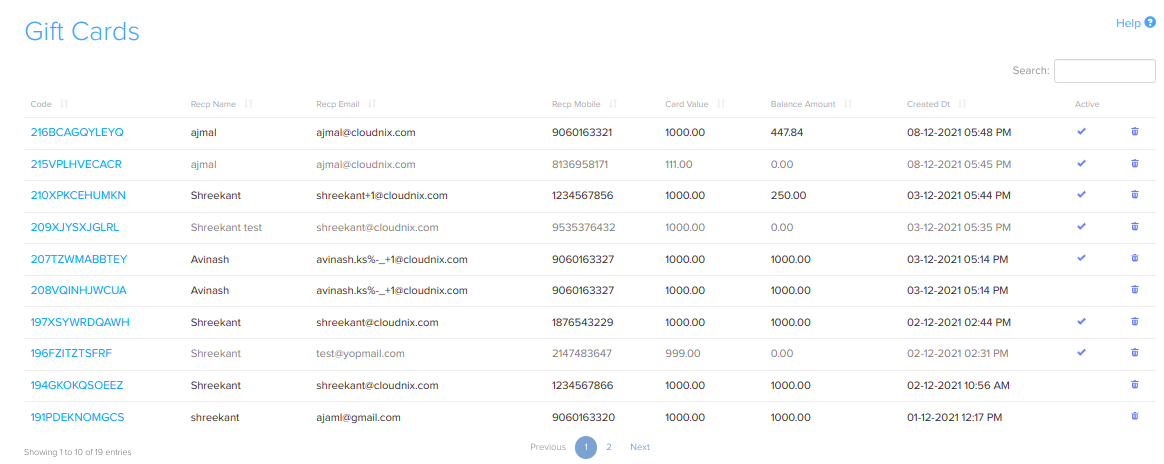Sort by Card Value column arrows
The height and width of the screenshot is (464, 1164).
[x=721, y=104]
